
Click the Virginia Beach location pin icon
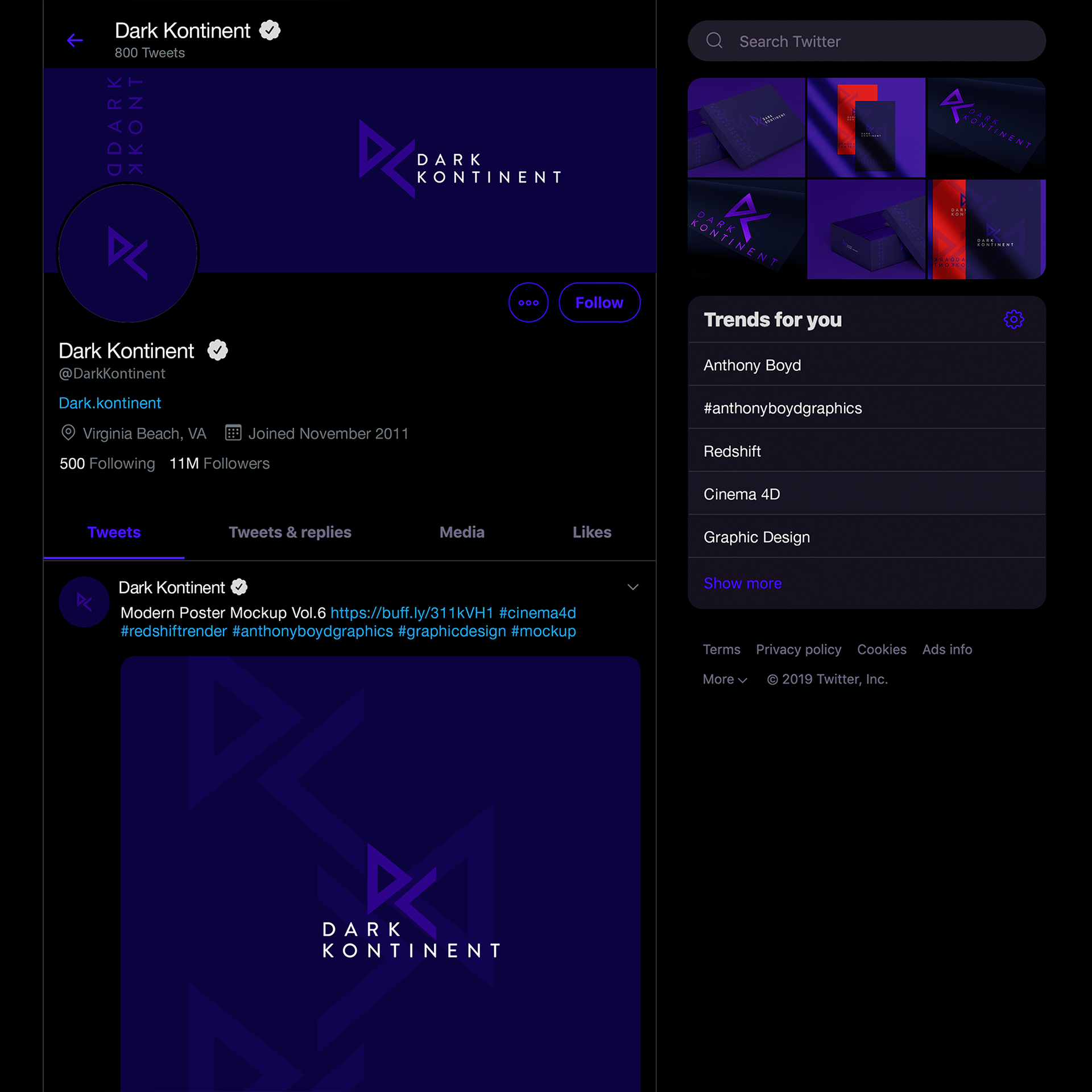[x=68, y=433]
